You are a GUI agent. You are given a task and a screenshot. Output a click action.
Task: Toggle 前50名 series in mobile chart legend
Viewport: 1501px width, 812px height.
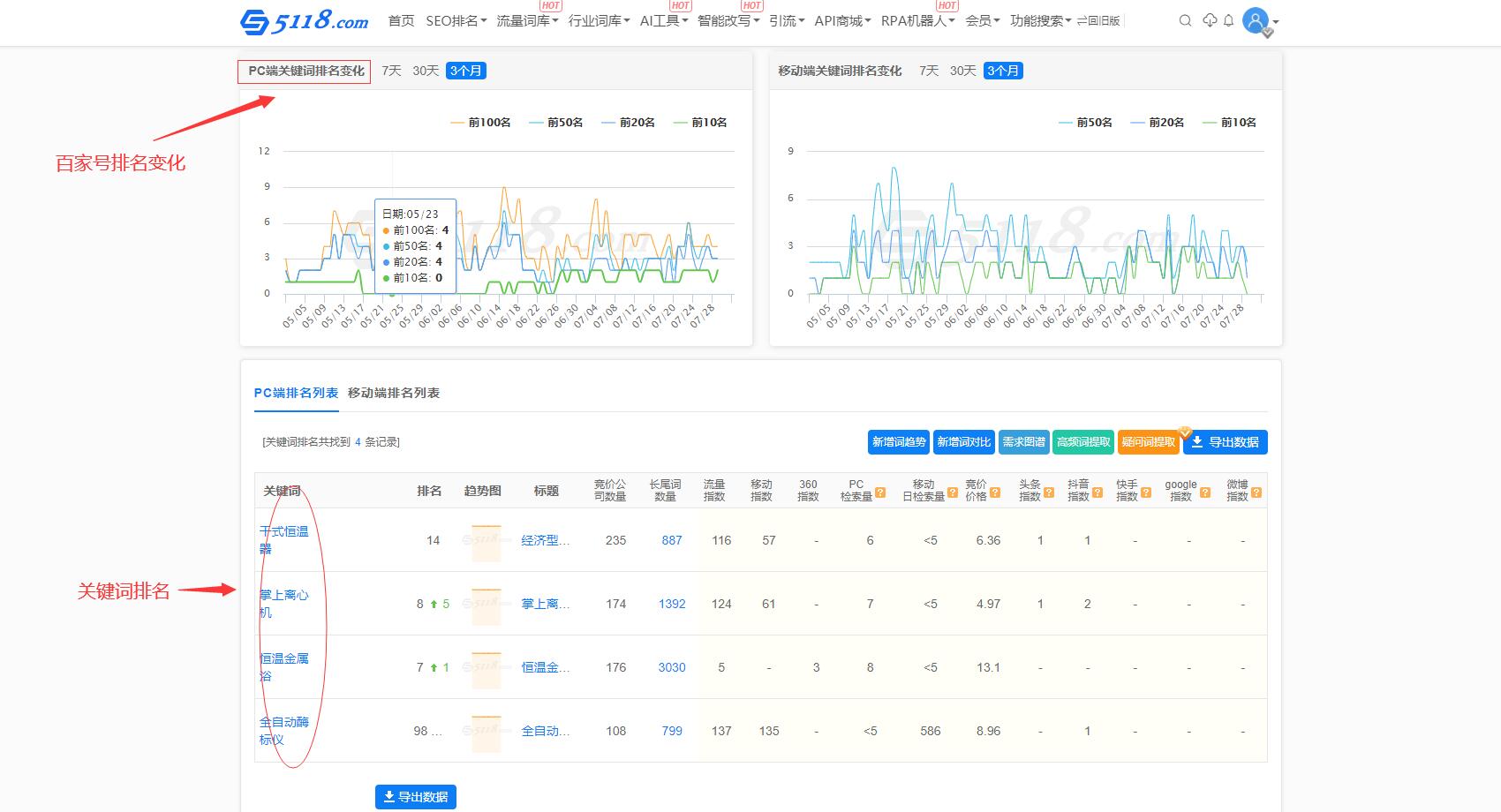1085,123
